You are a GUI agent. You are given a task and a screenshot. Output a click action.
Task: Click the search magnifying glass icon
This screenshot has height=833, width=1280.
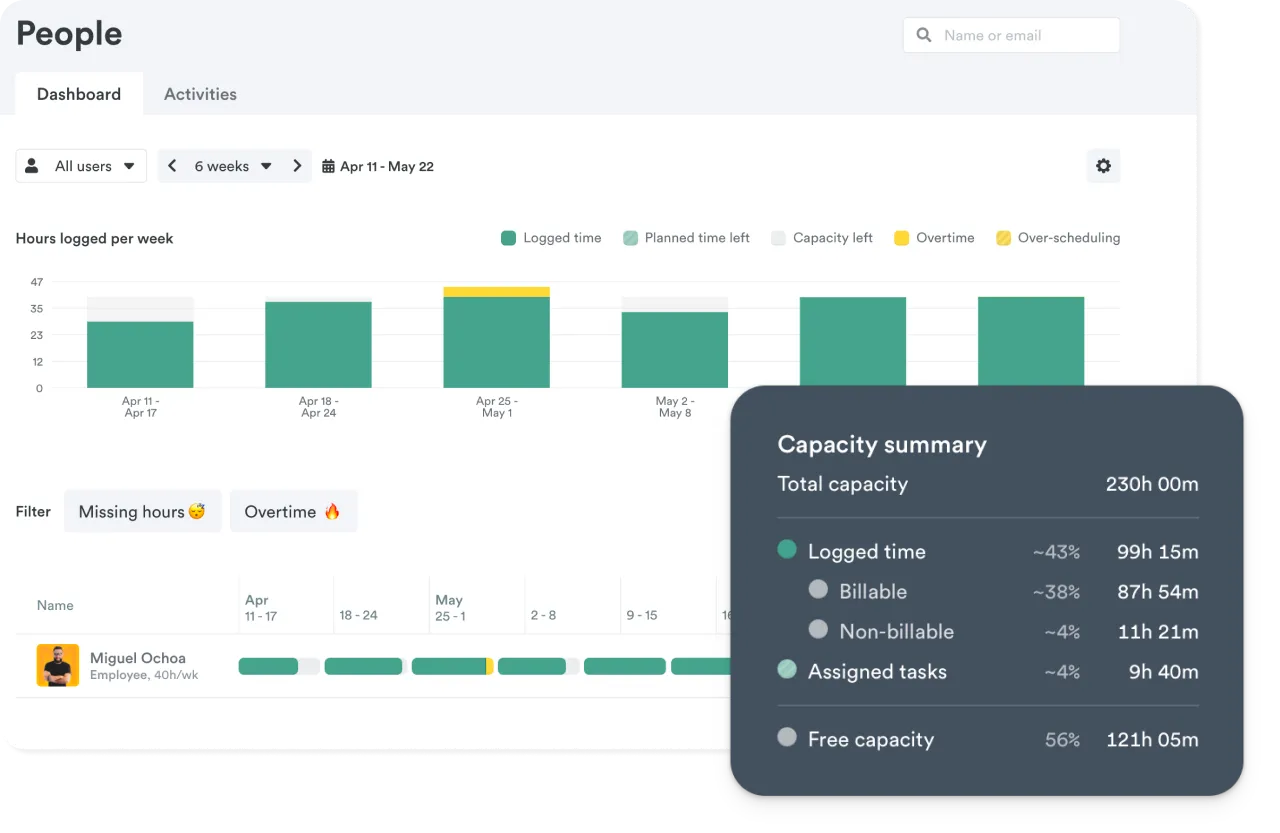[x=924, y=34]
